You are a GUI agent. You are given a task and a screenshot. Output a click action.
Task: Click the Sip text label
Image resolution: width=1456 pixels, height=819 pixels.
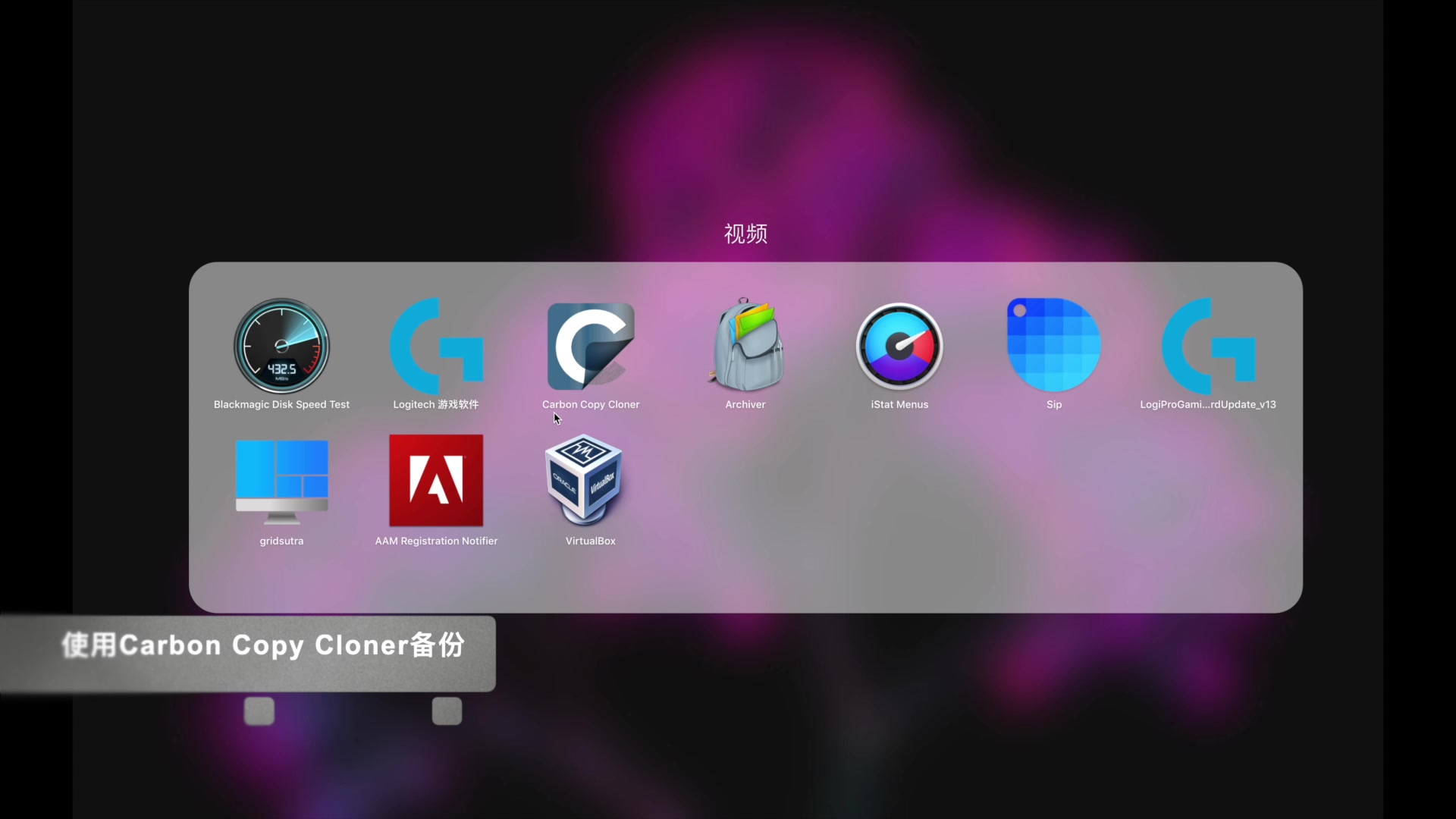1054,404
